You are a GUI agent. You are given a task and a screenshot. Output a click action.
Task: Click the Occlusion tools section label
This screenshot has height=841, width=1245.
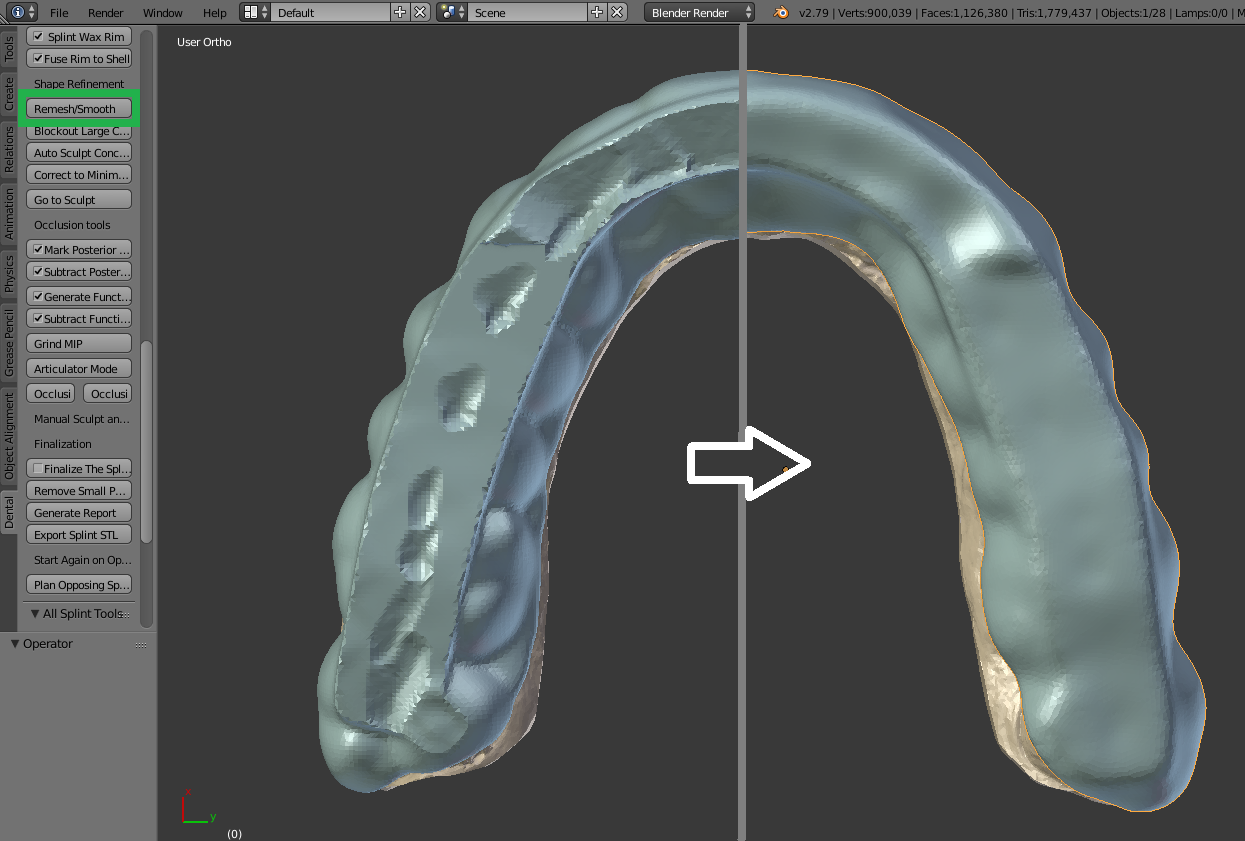pos(72,225)
